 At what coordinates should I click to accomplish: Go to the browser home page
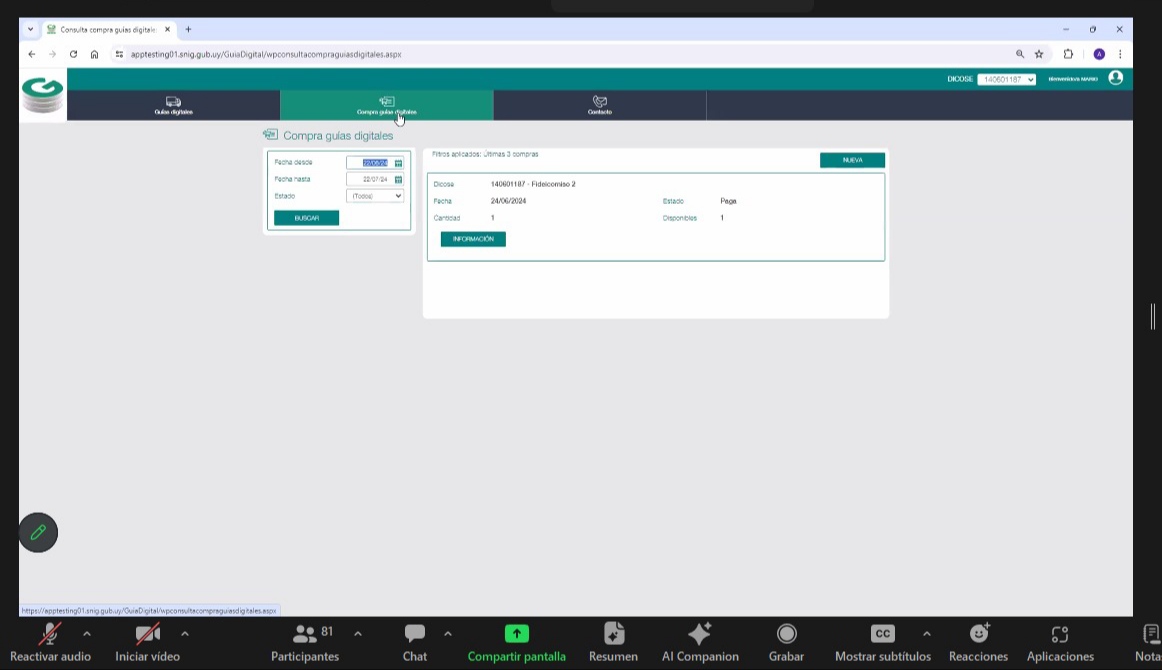94,54
